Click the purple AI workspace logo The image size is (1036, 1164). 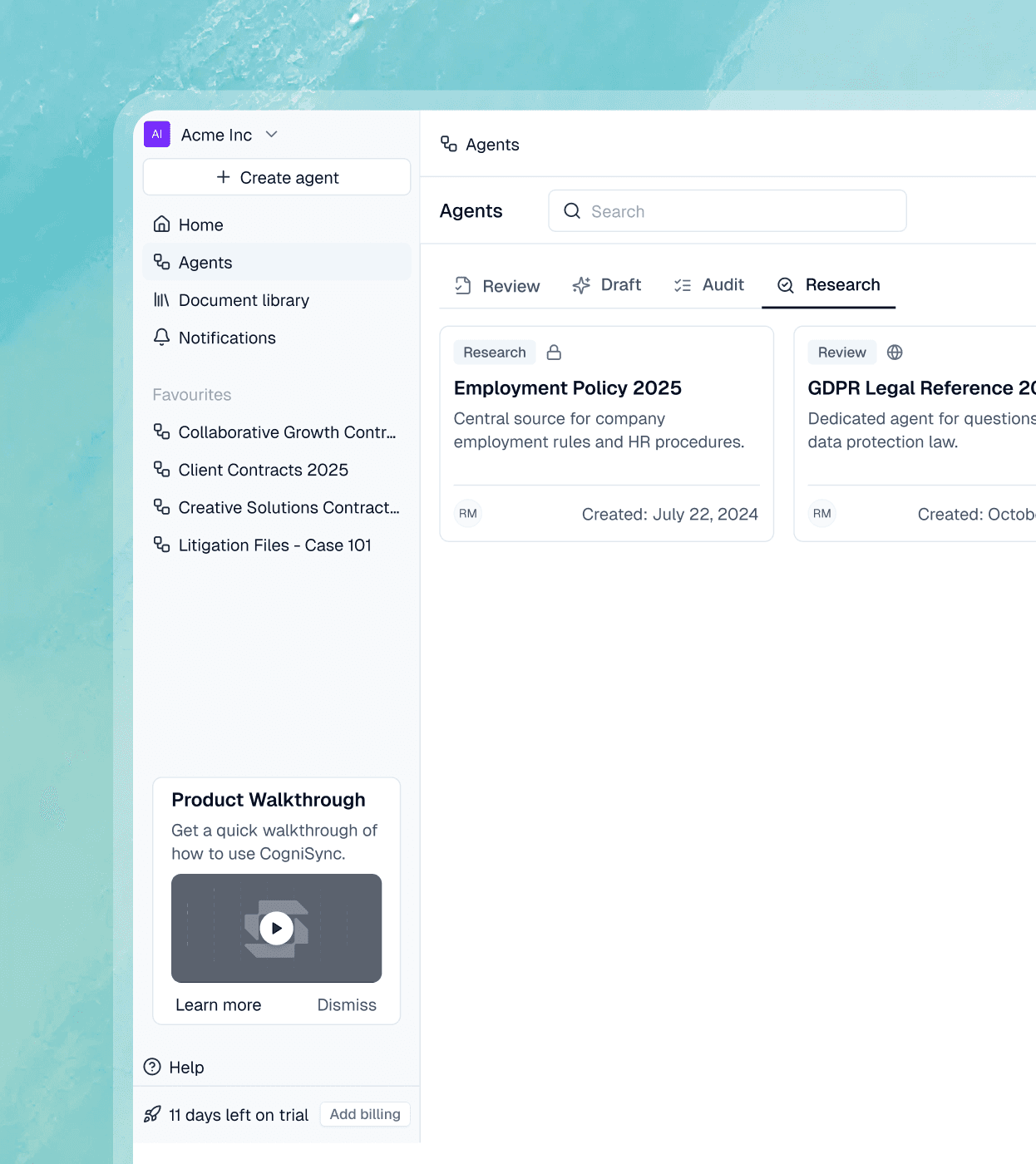(157, 135)
